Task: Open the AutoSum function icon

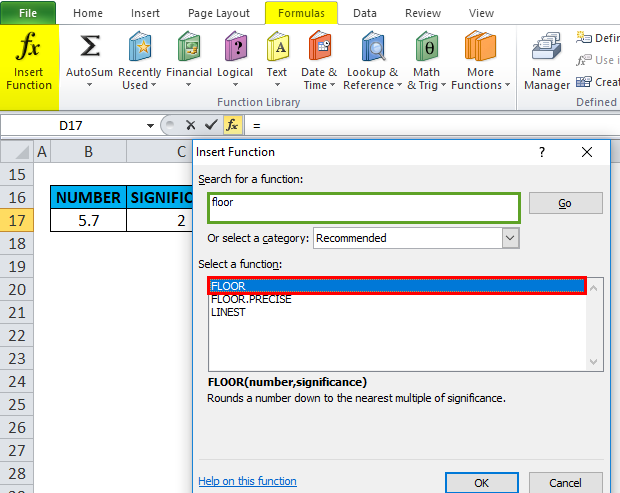Action: click(90, 45)
